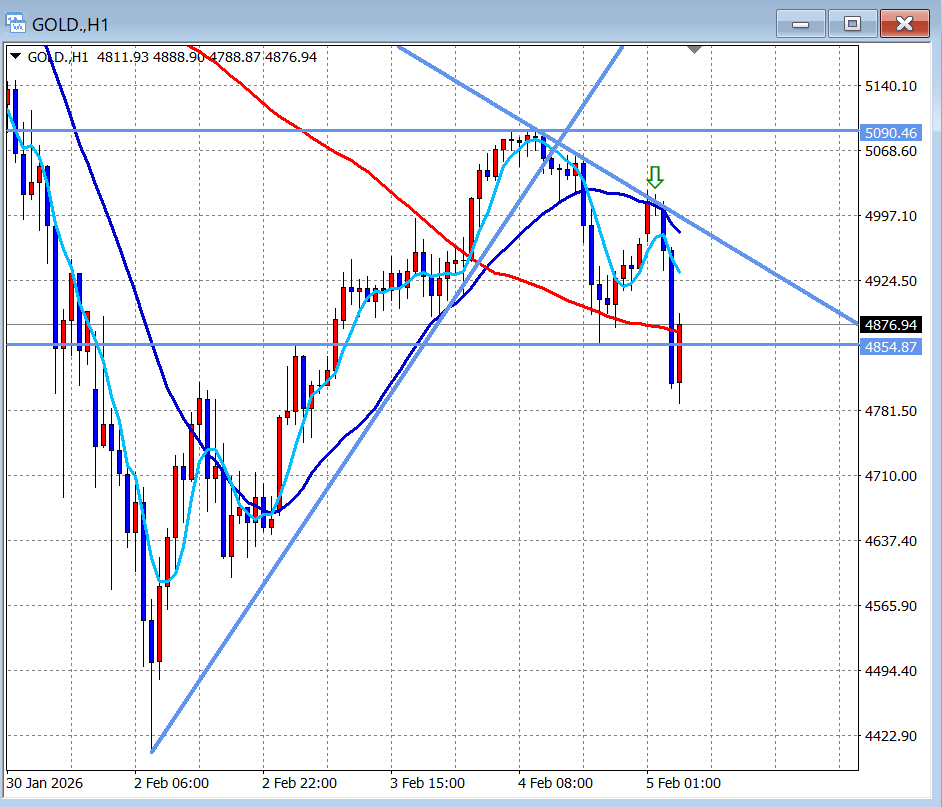Viewport: 942px width, 807px height.
Task: Close the GOLD.,H1 chart window
Action: [x=906, y=23]
